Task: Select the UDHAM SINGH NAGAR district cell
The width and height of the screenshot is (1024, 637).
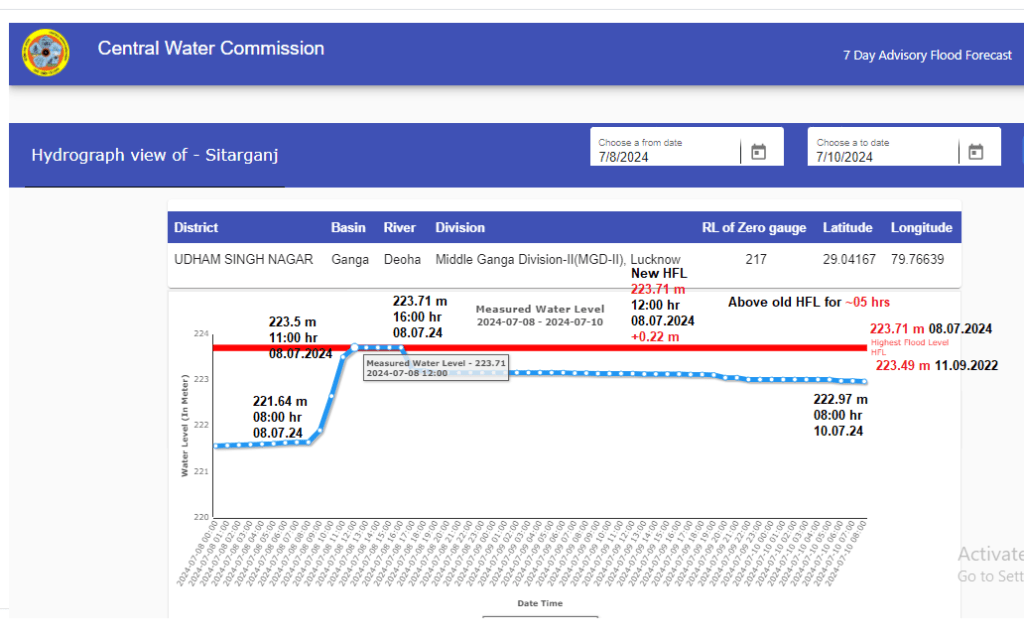Action: (243, 259)
